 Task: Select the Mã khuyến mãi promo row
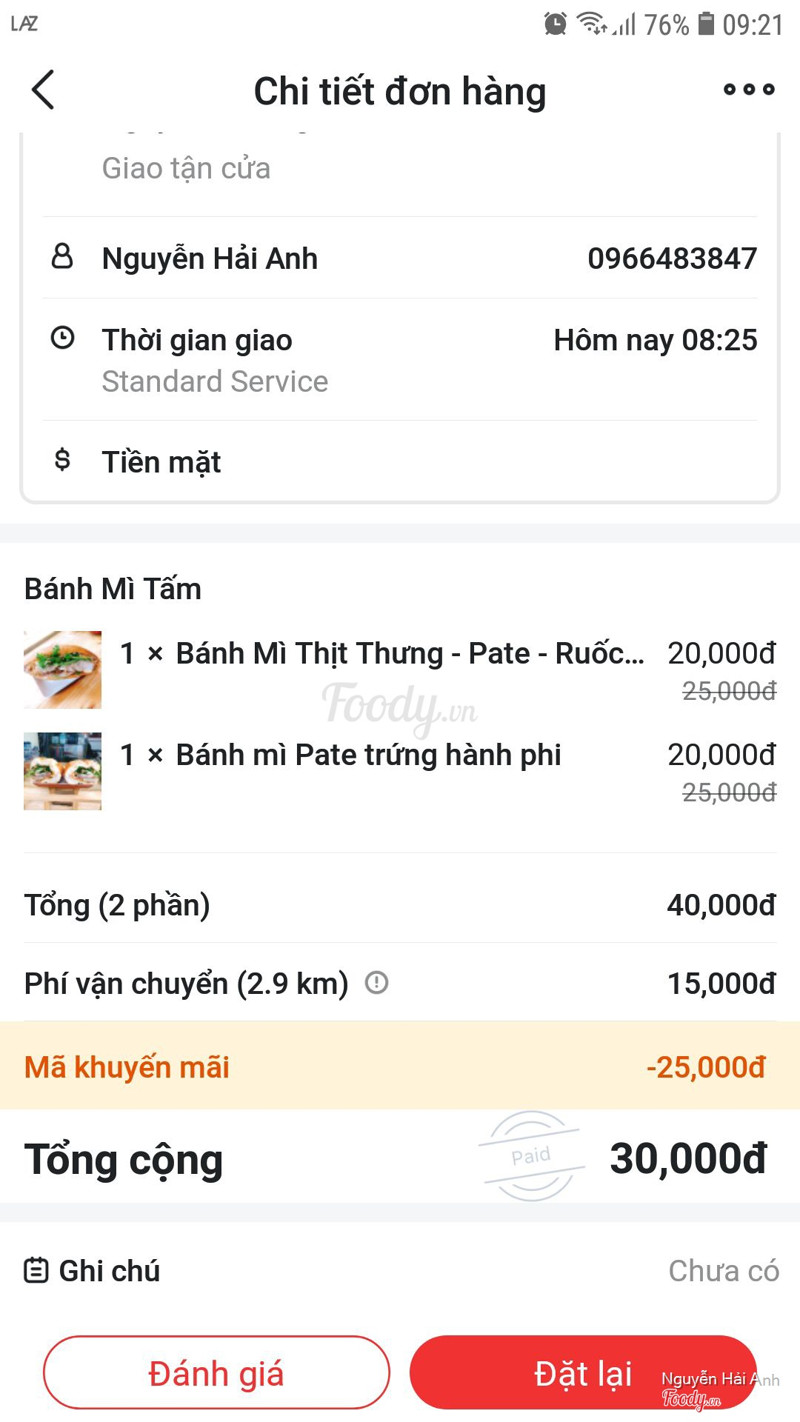coord(400,1066)
